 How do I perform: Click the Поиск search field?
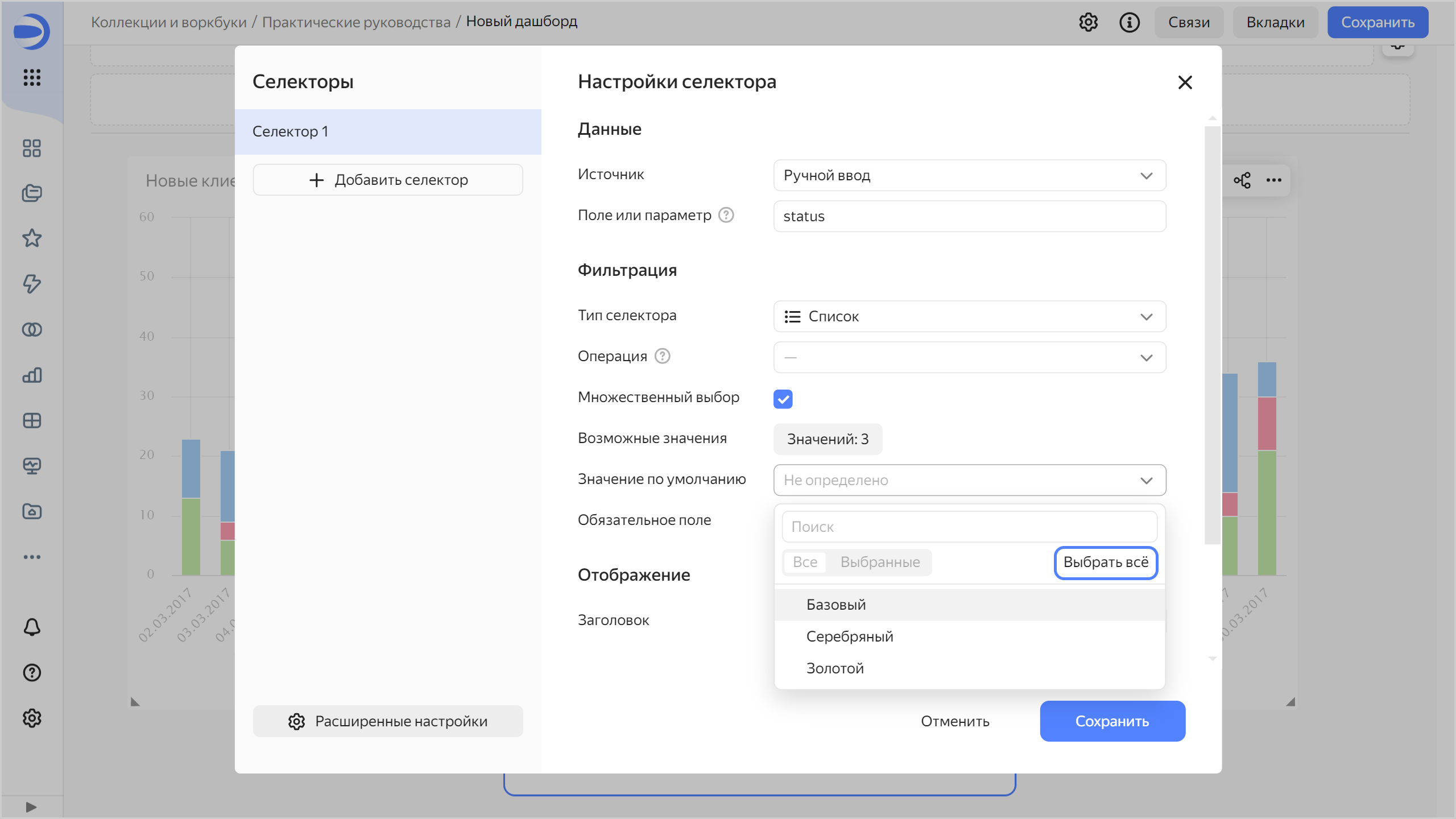[969, 527]
